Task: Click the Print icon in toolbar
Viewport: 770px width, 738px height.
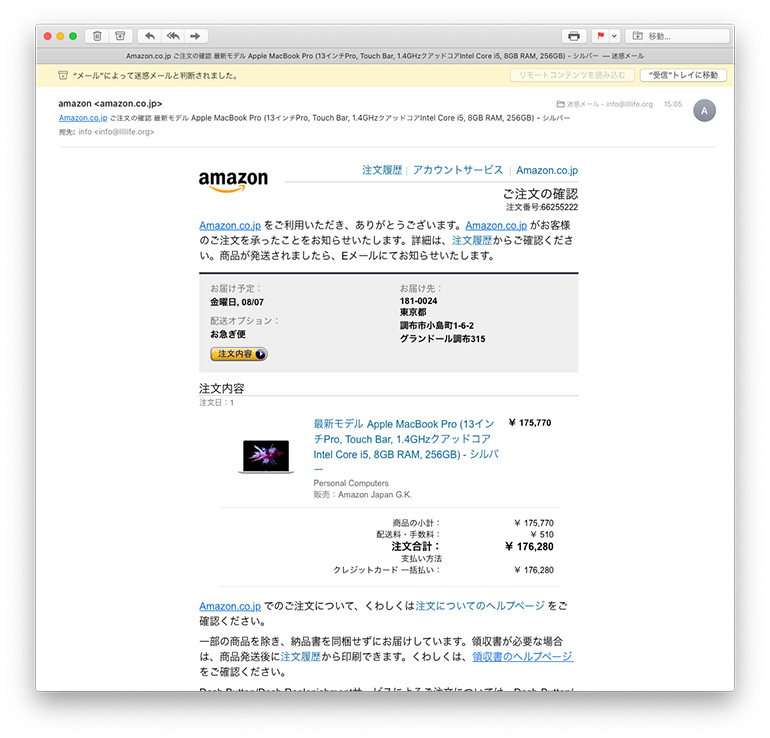Action: [x=573, y=36]
